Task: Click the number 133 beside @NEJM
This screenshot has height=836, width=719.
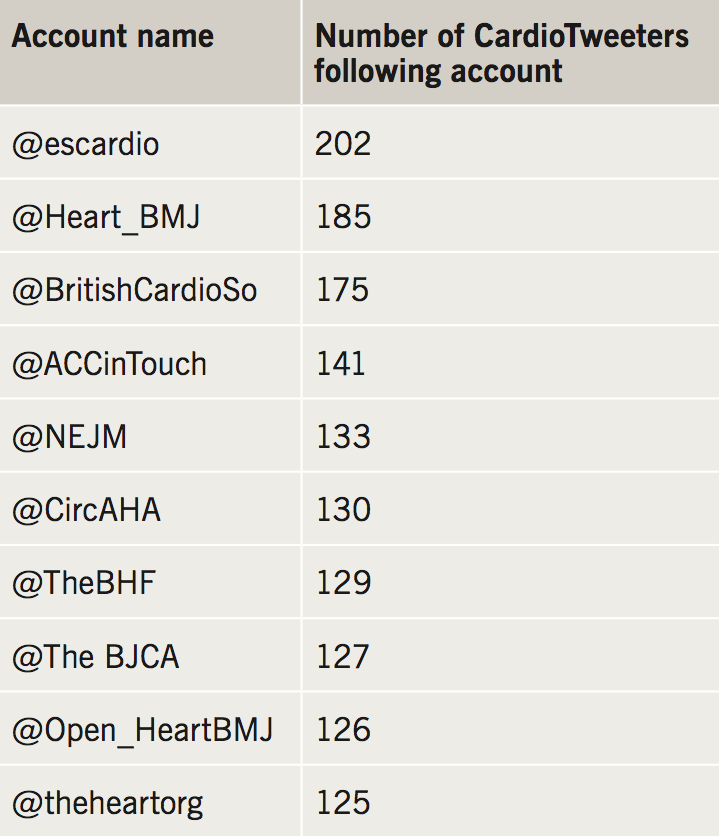Action: tap(343, 437)
